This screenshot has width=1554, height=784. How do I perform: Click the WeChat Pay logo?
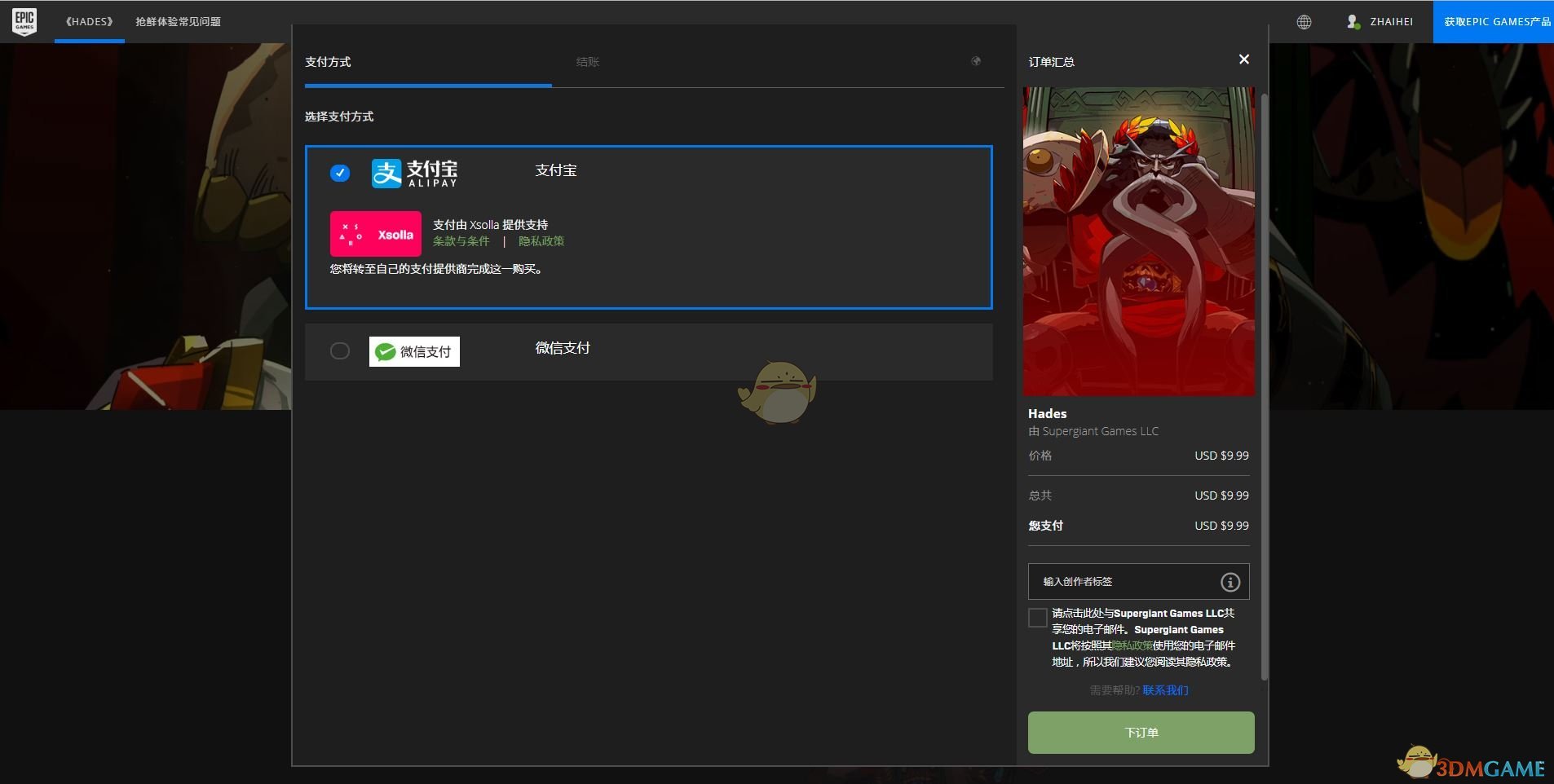tap(414, 351)
